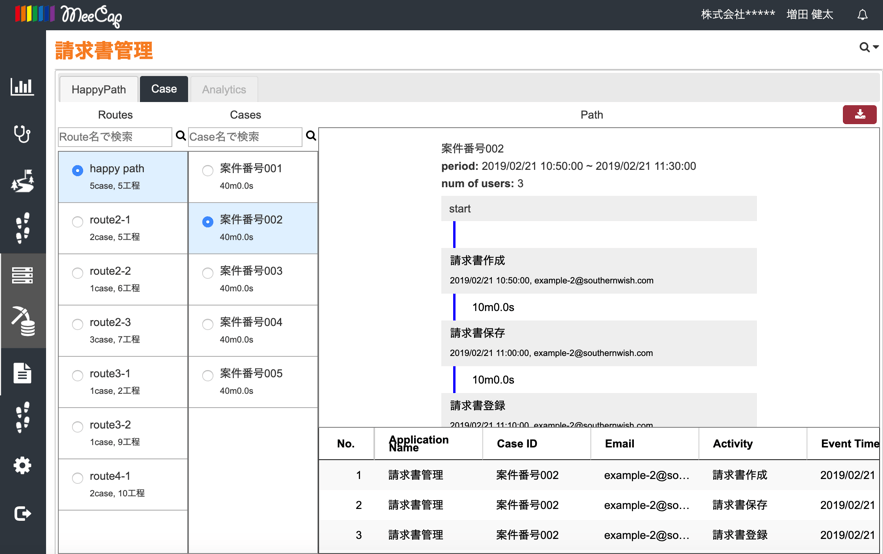Click the logout icon in sidebar
This screenshot has width=883, height=554.
[22, 513]
